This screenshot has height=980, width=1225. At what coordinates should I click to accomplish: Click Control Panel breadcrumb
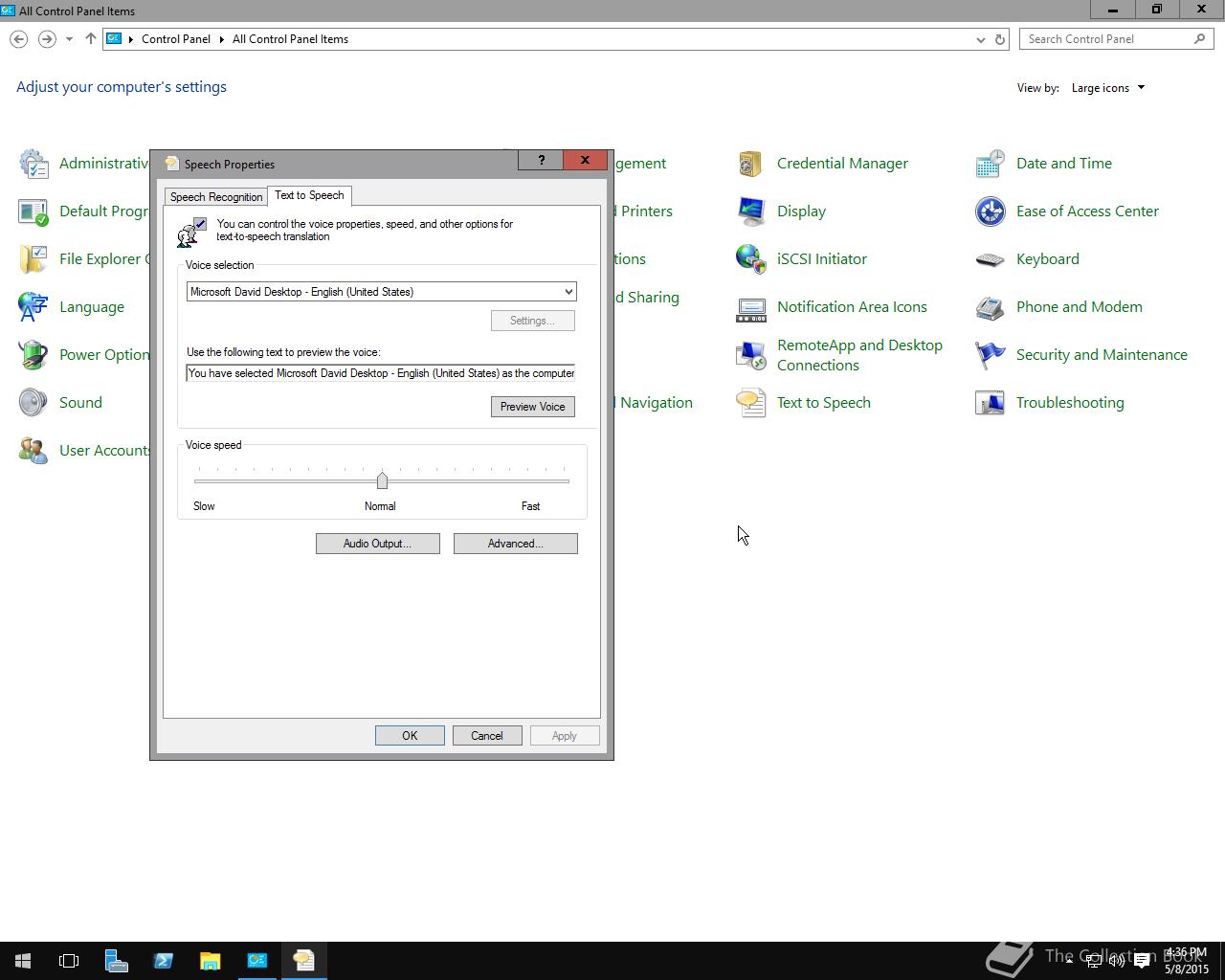click(176, 39)
